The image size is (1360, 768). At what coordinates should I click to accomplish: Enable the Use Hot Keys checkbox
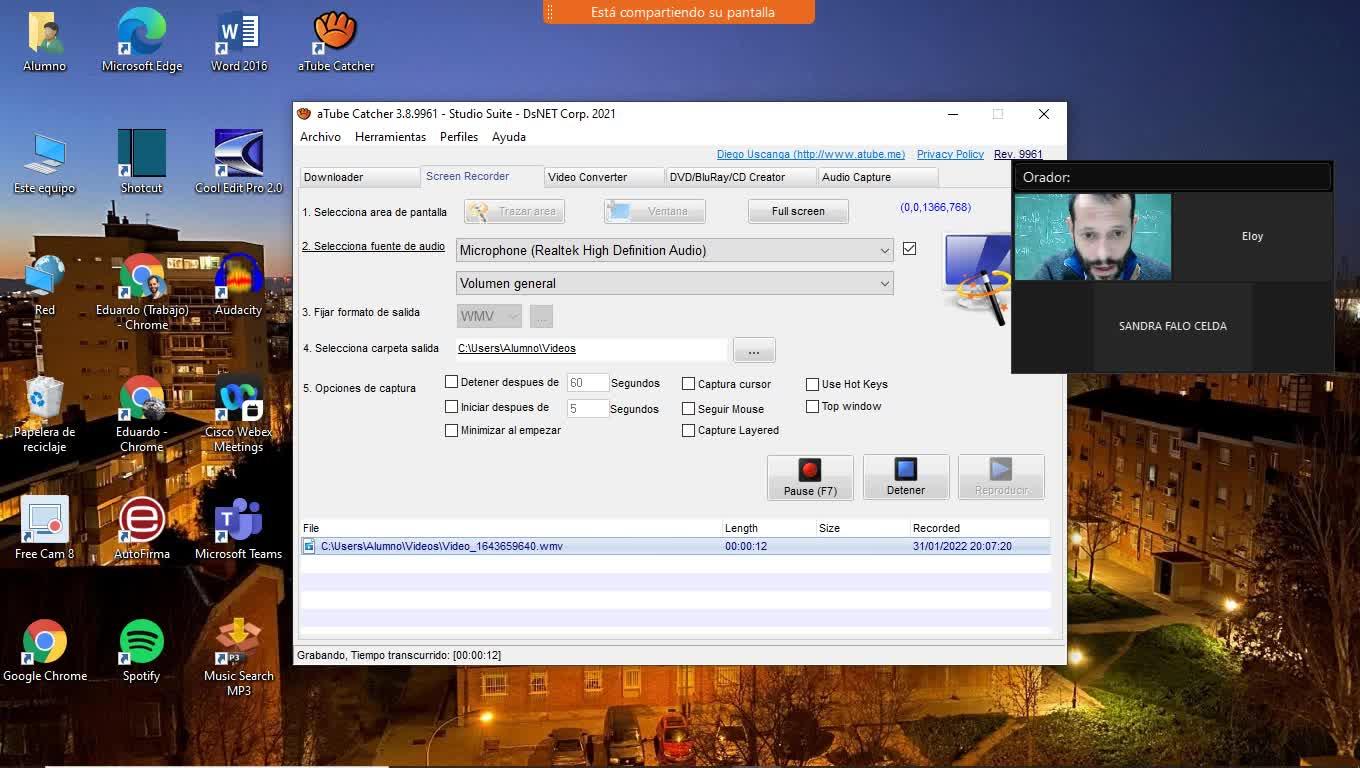[812, 384]
